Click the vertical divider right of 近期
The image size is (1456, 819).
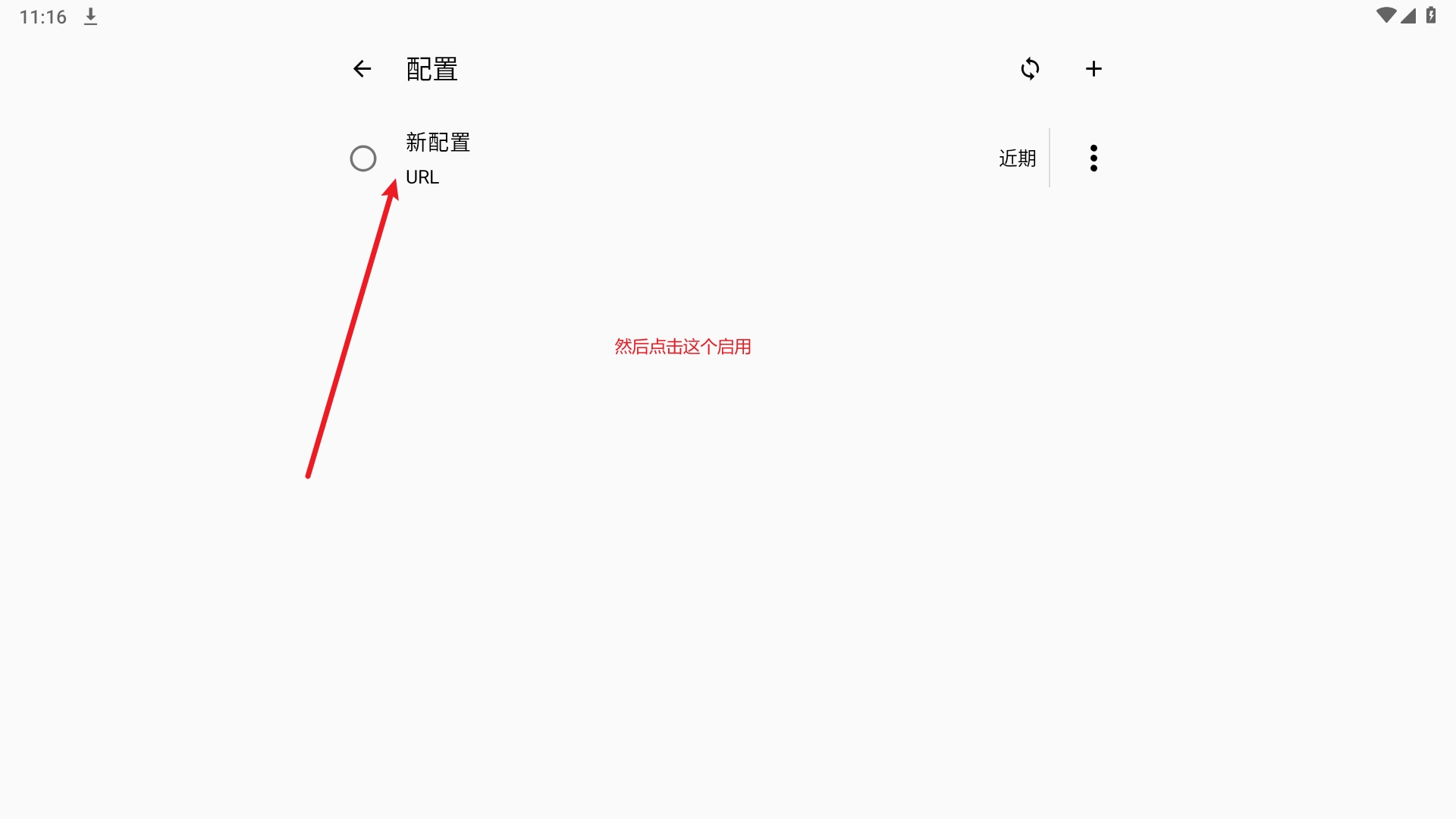pos(1050,158)
